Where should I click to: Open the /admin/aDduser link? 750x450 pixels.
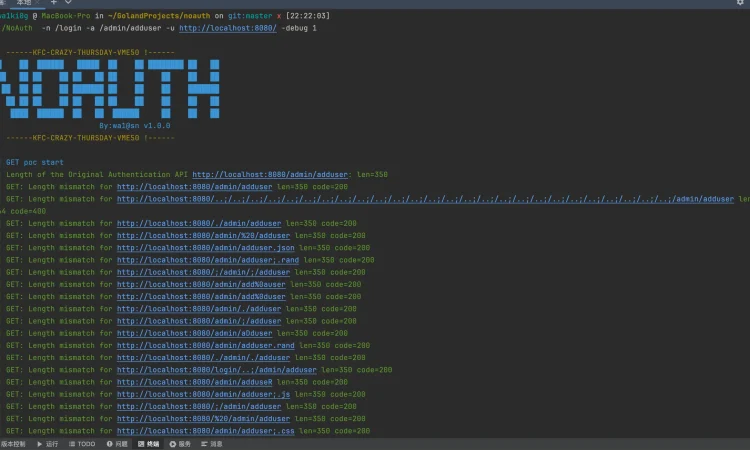coord(195,333)
